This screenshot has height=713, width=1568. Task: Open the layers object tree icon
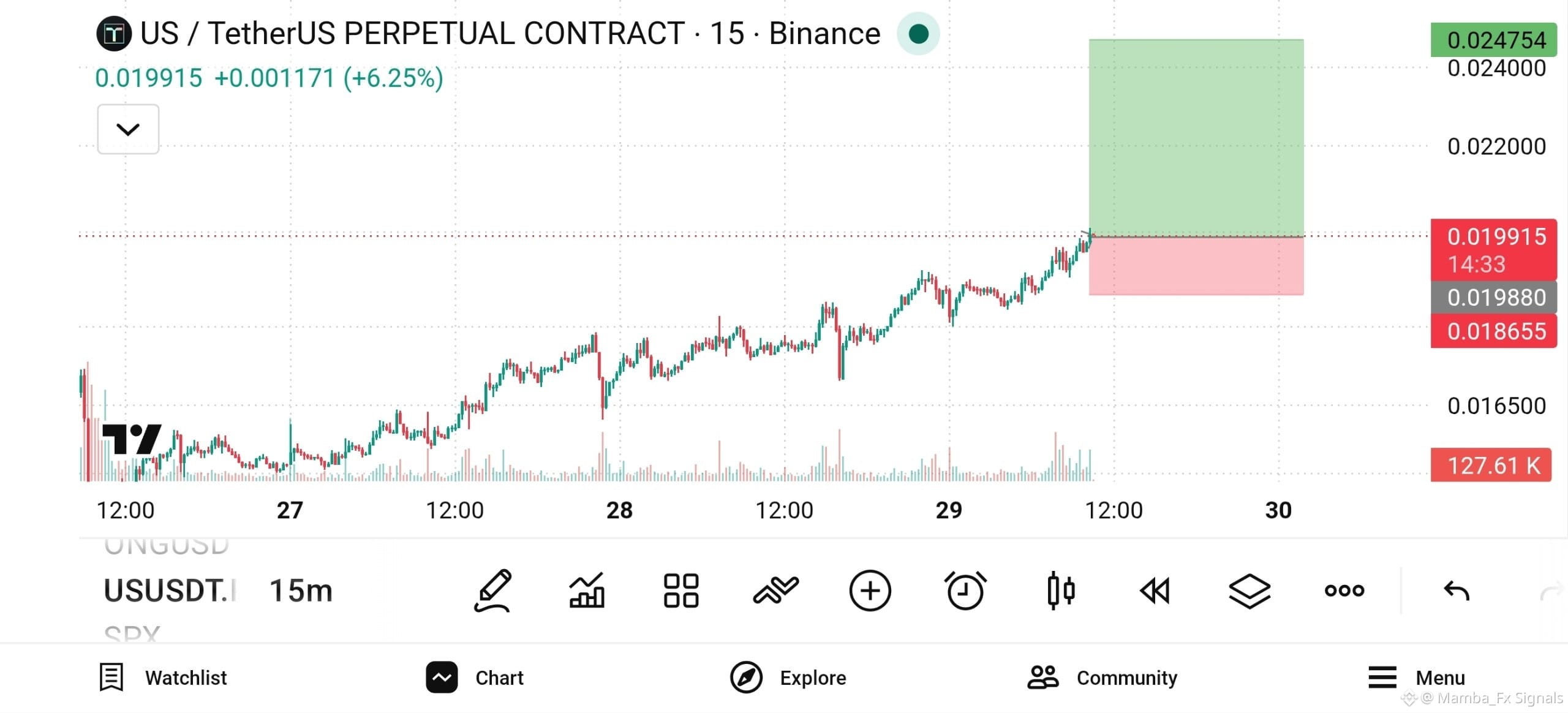pyautogui.click(x=1249, y=591)
